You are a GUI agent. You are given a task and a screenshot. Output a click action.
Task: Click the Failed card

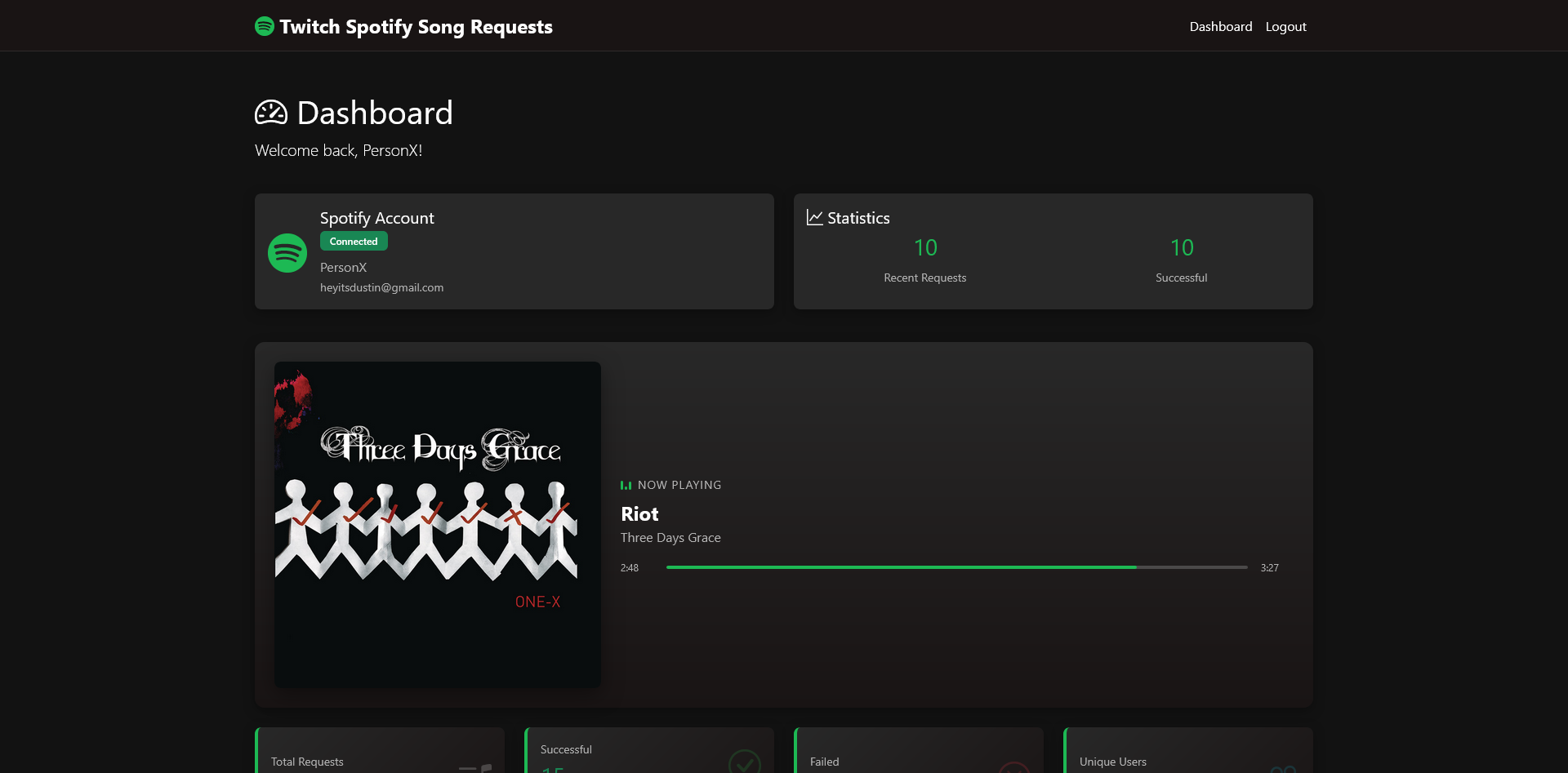919,750
